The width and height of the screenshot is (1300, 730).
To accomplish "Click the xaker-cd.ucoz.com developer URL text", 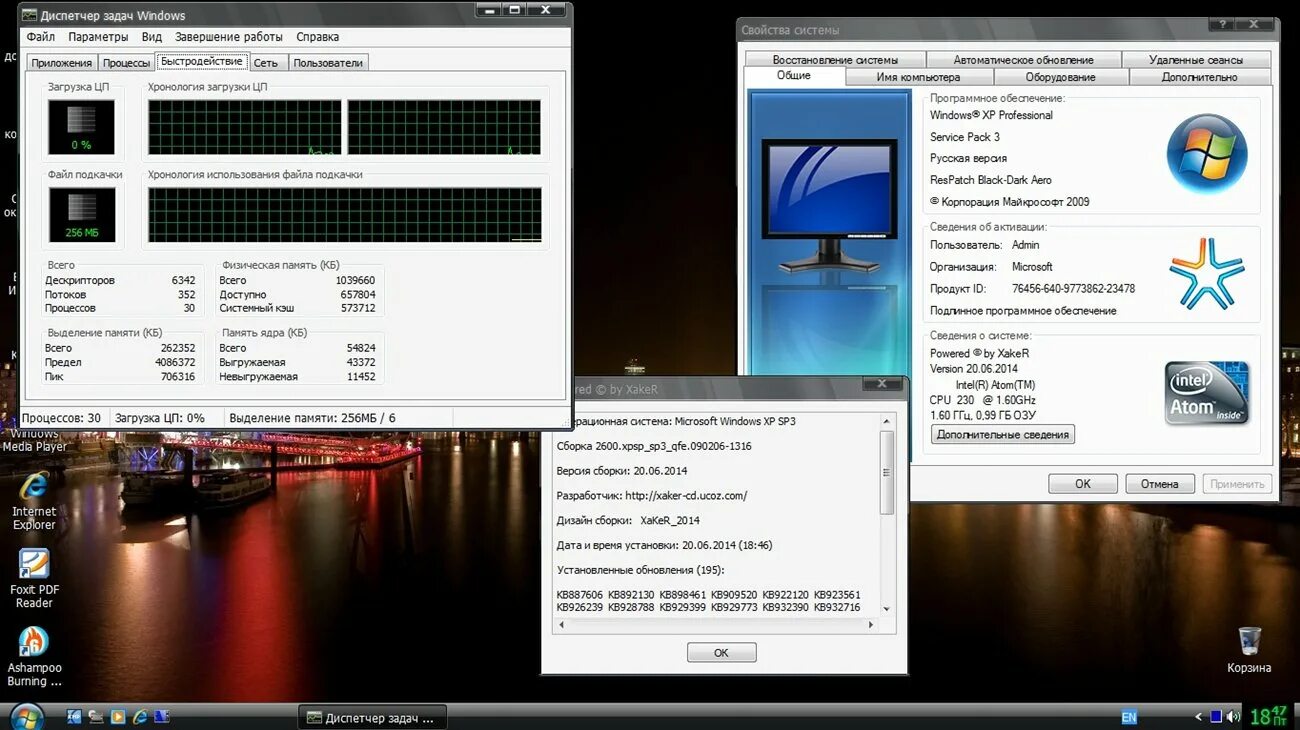I will [686, 495].
